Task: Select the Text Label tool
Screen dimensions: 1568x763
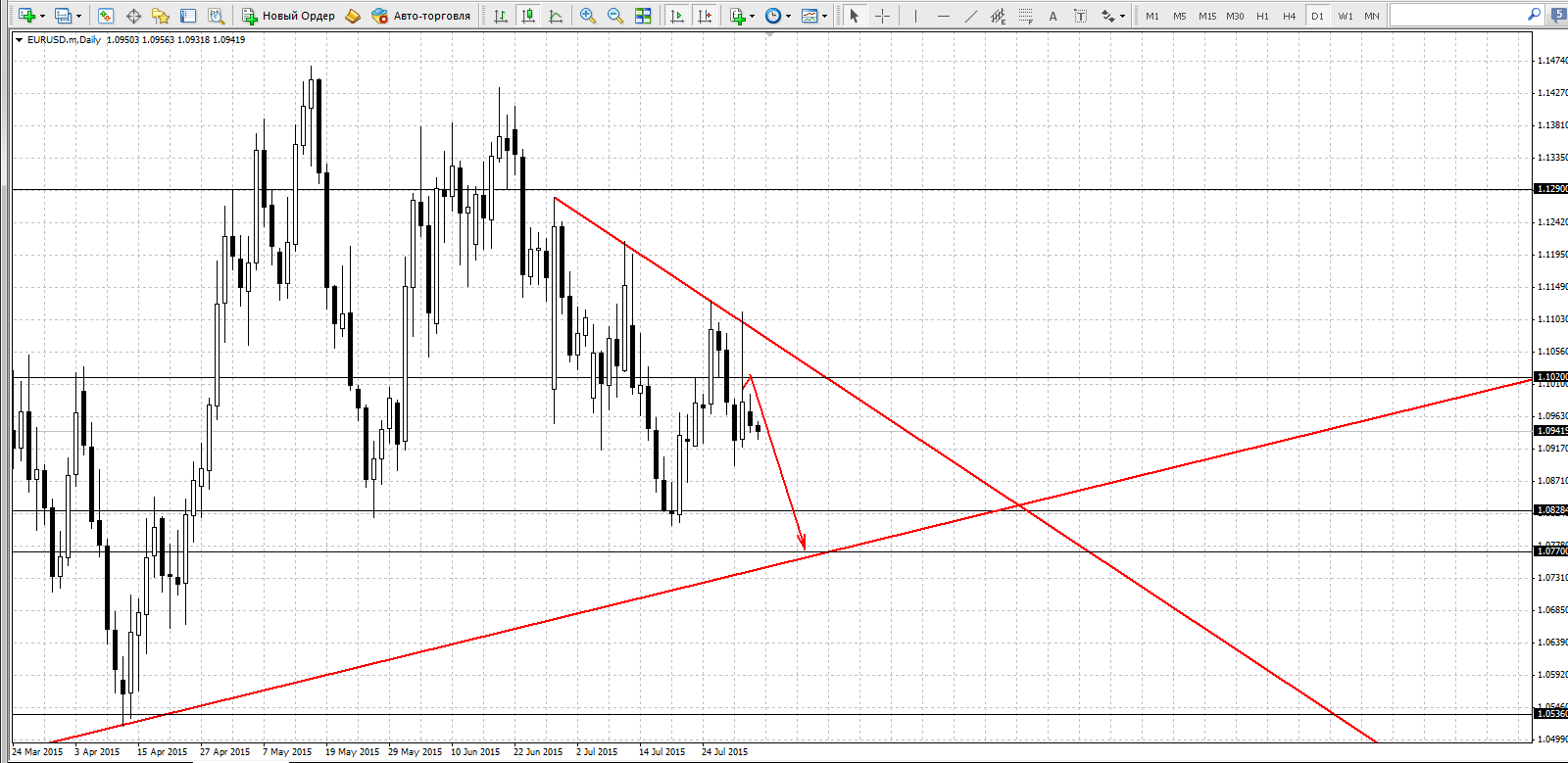Action: pyautogui.click(x=1080, y=16)
